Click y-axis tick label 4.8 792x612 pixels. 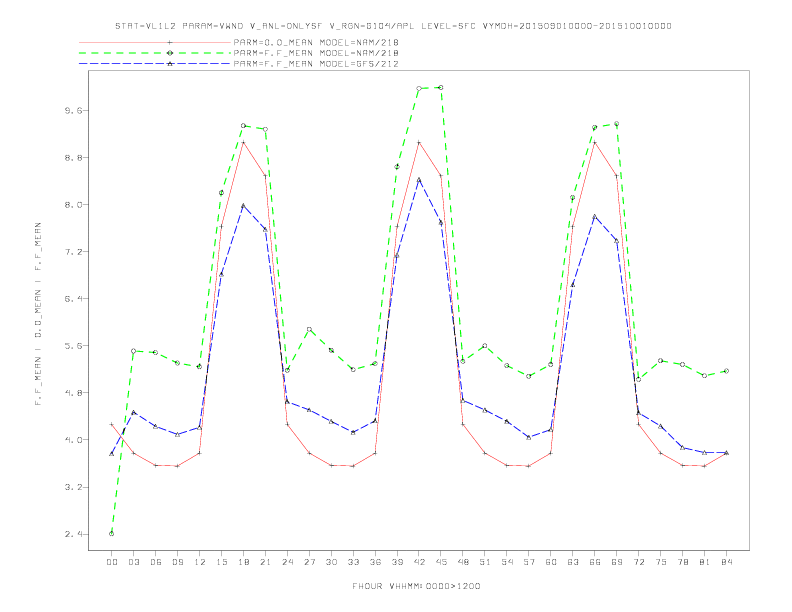click(x=73, y=393)
